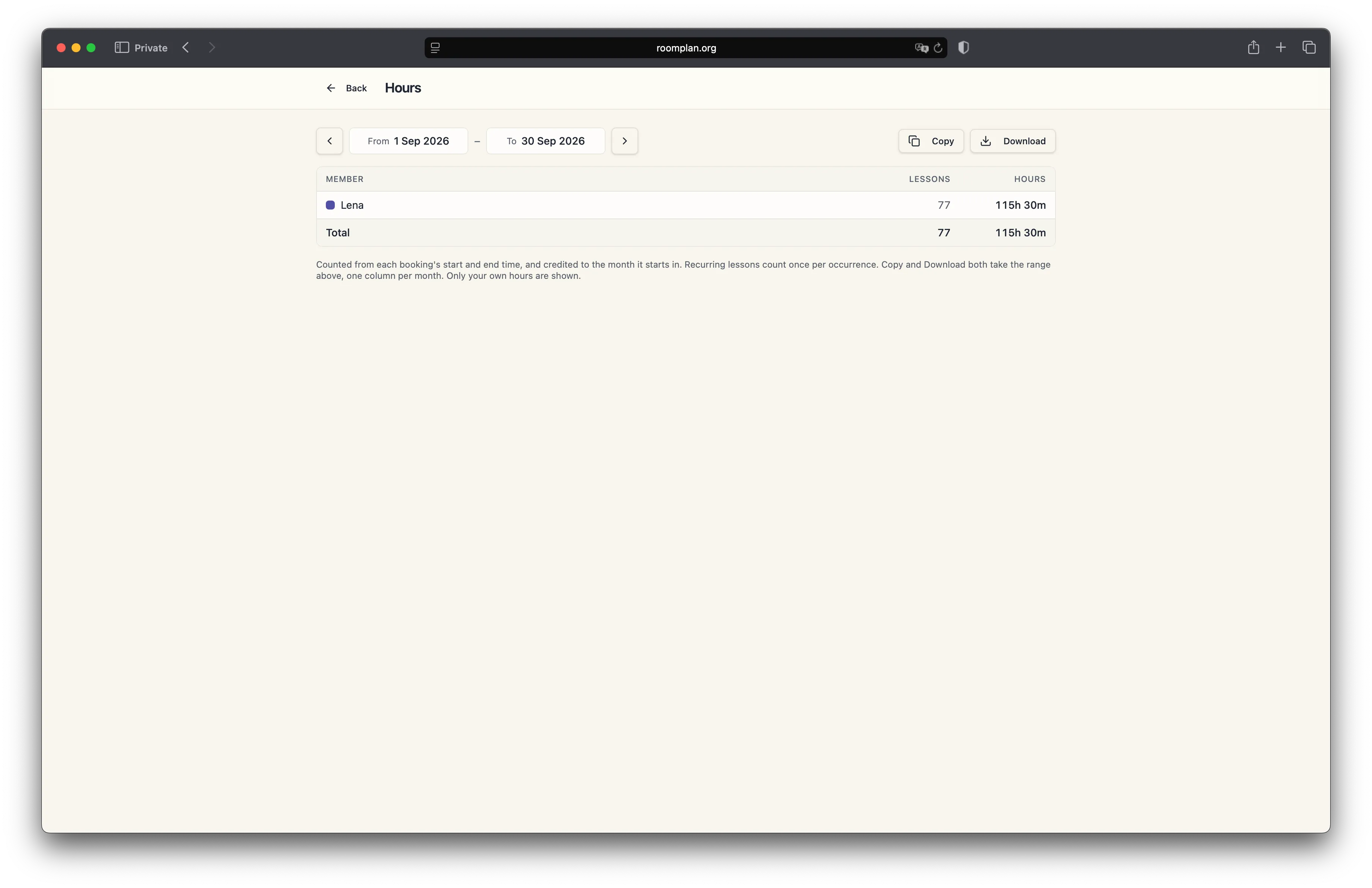Screen dimensions: 1372x888
Task: Click the LESSONS column header
Action: click(x=929, y=179)
